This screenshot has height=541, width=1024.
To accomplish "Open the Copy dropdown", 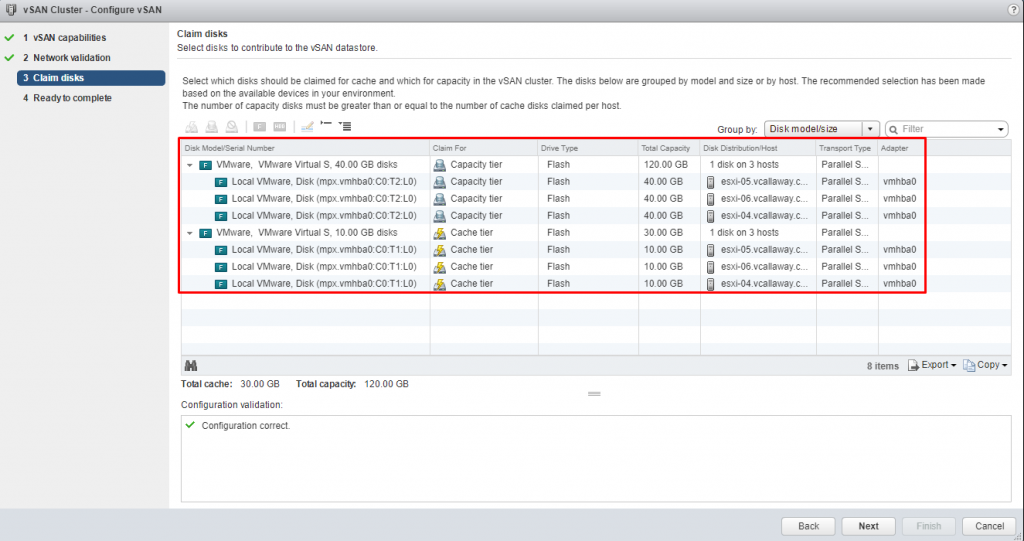I will click(x=985, y=365).
